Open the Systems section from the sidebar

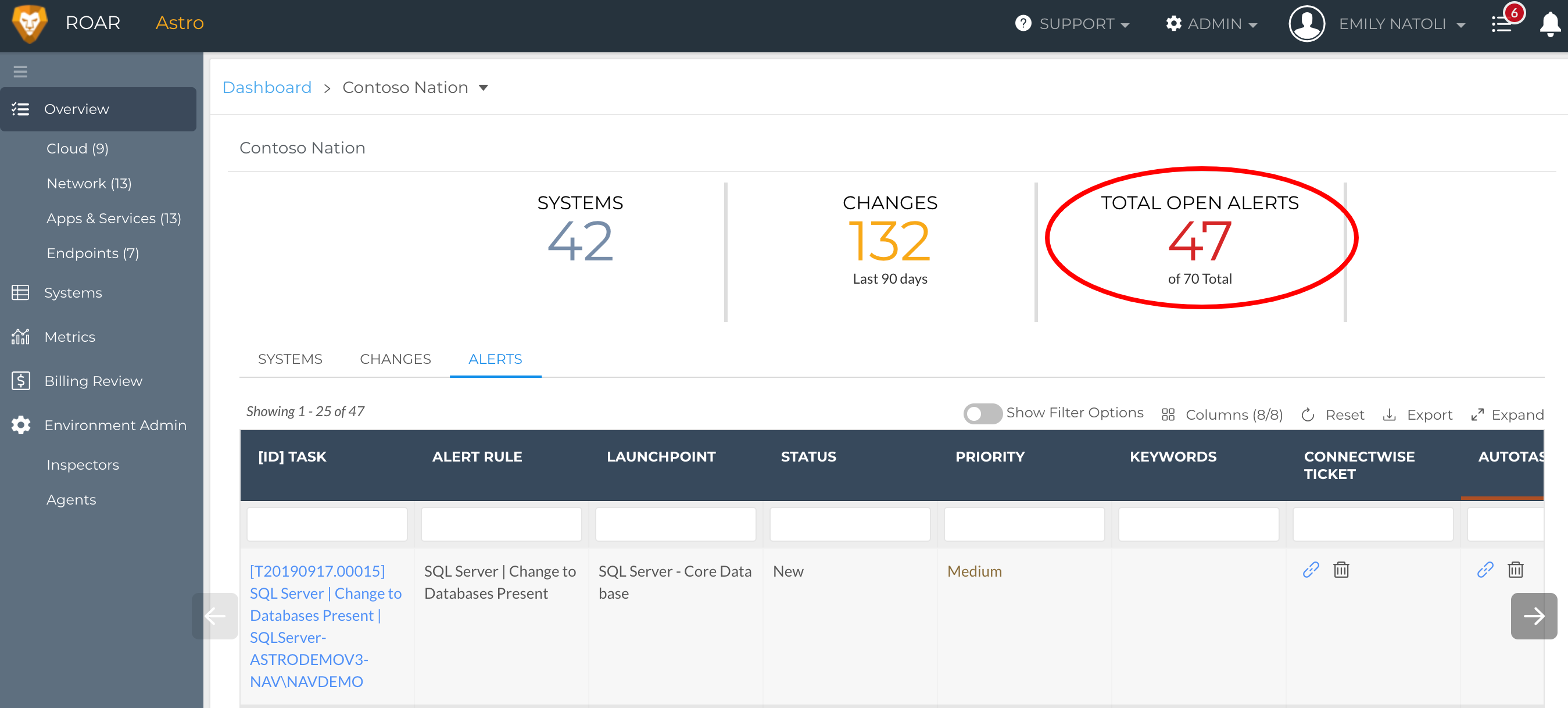point(73,292)
